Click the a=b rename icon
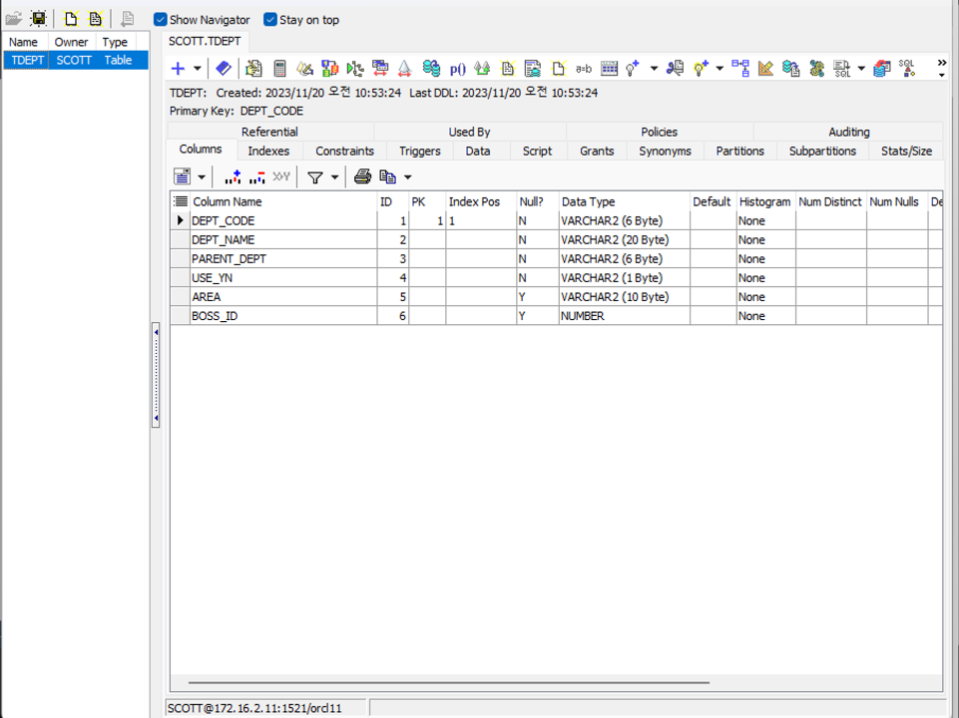The image size is (959, 718). (x=583, y=69)
